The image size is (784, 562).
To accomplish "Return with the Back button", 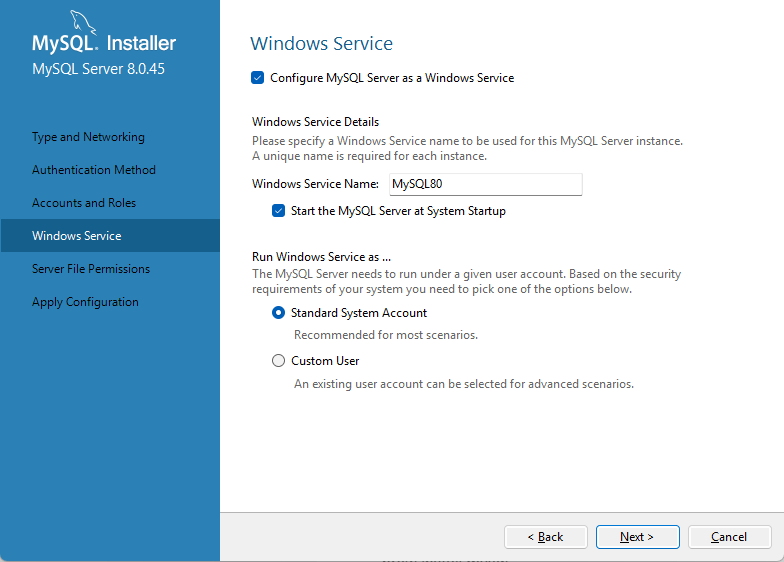I will tap(546, 537).
